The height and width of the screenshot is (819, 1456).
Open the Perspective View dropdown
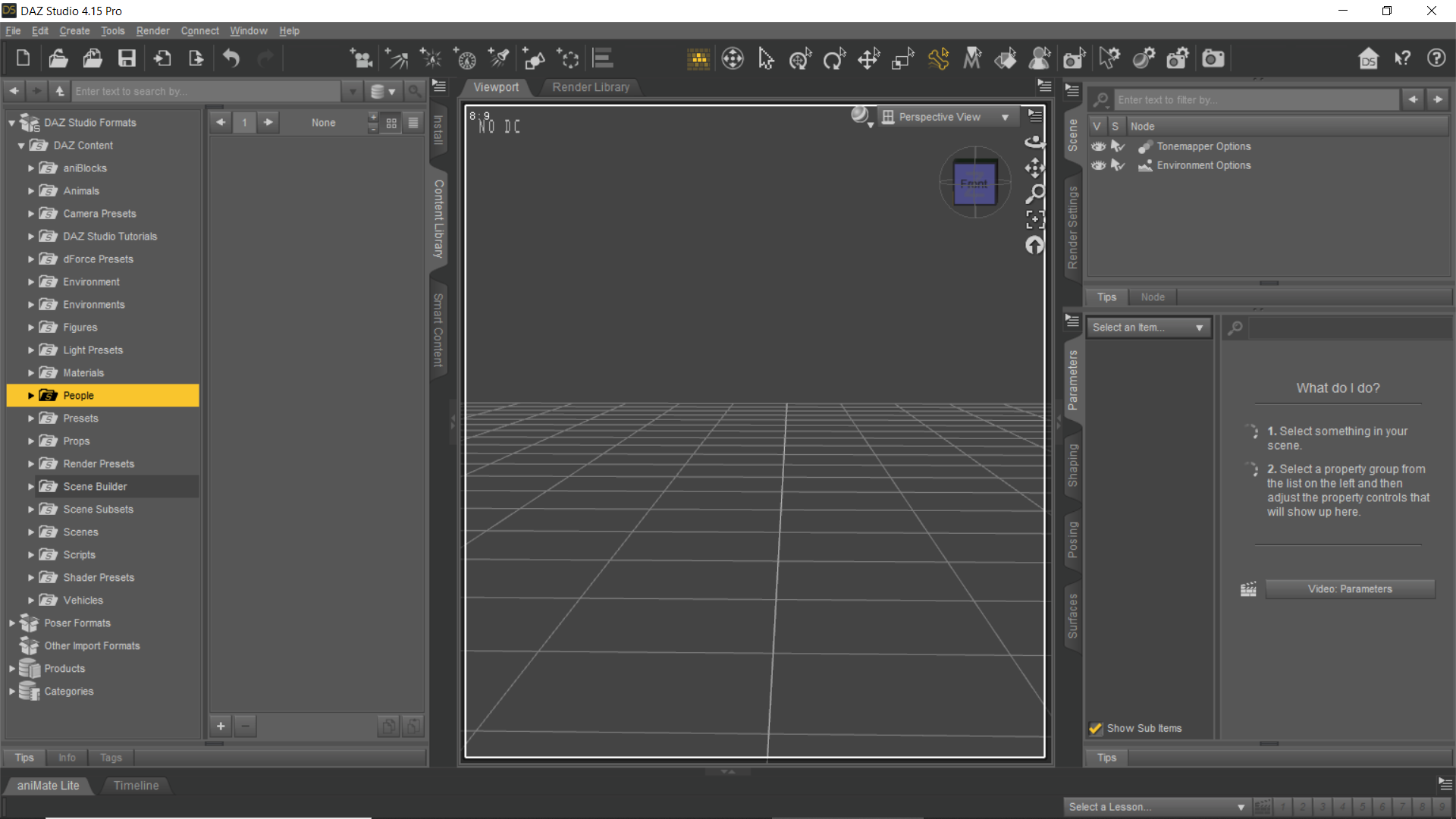946,117
